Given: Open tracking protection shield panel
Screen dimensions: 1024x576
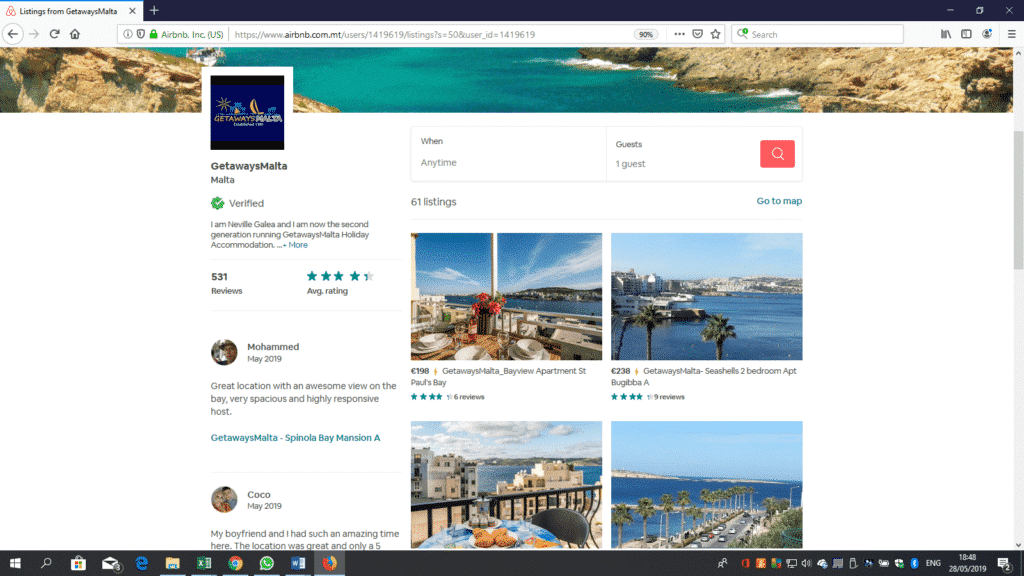Looking at the screenshot, I should 140,34.
